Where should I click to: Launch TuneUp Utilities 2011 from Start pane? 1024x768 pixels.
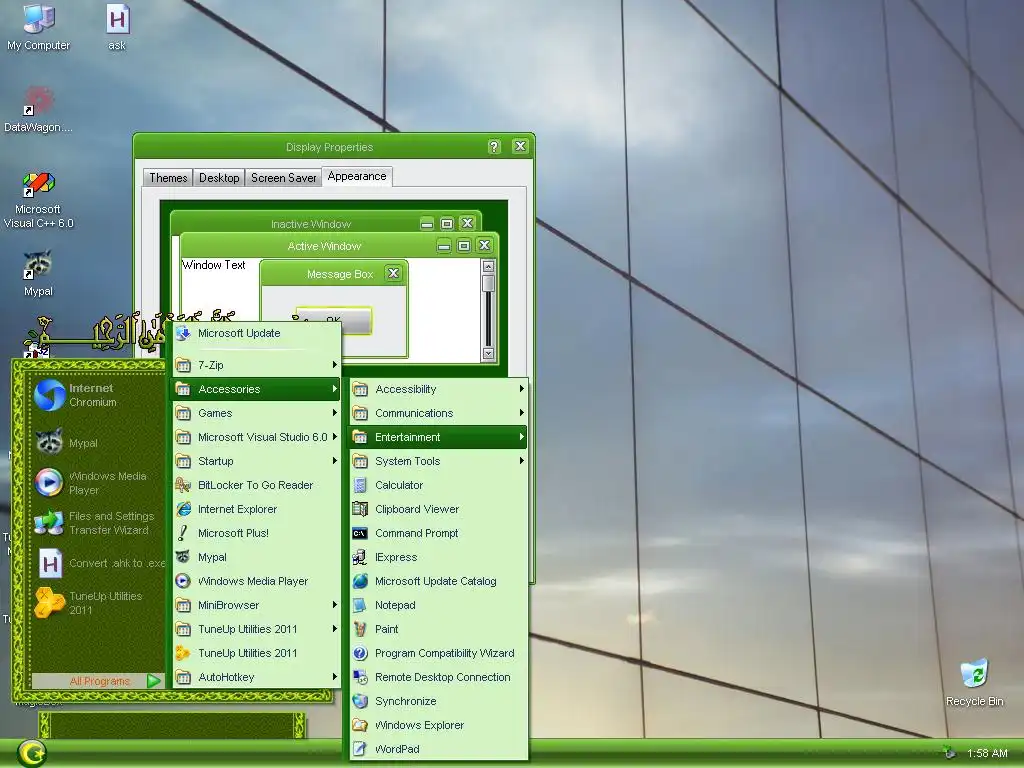tap(95, 603)
